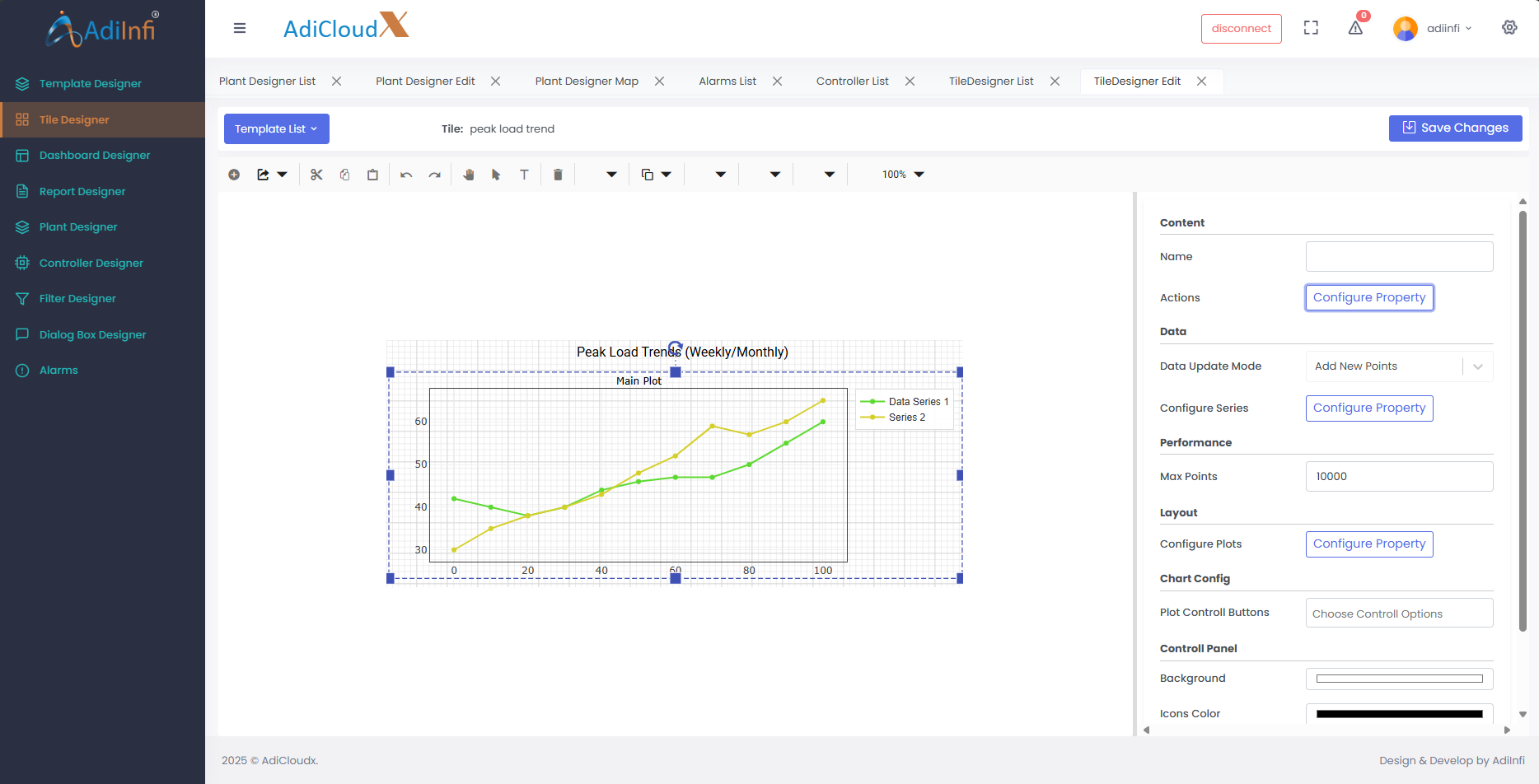Open the settings gear icon
The height and width of the screenshot is (784, 1539).
[1509, 27]
